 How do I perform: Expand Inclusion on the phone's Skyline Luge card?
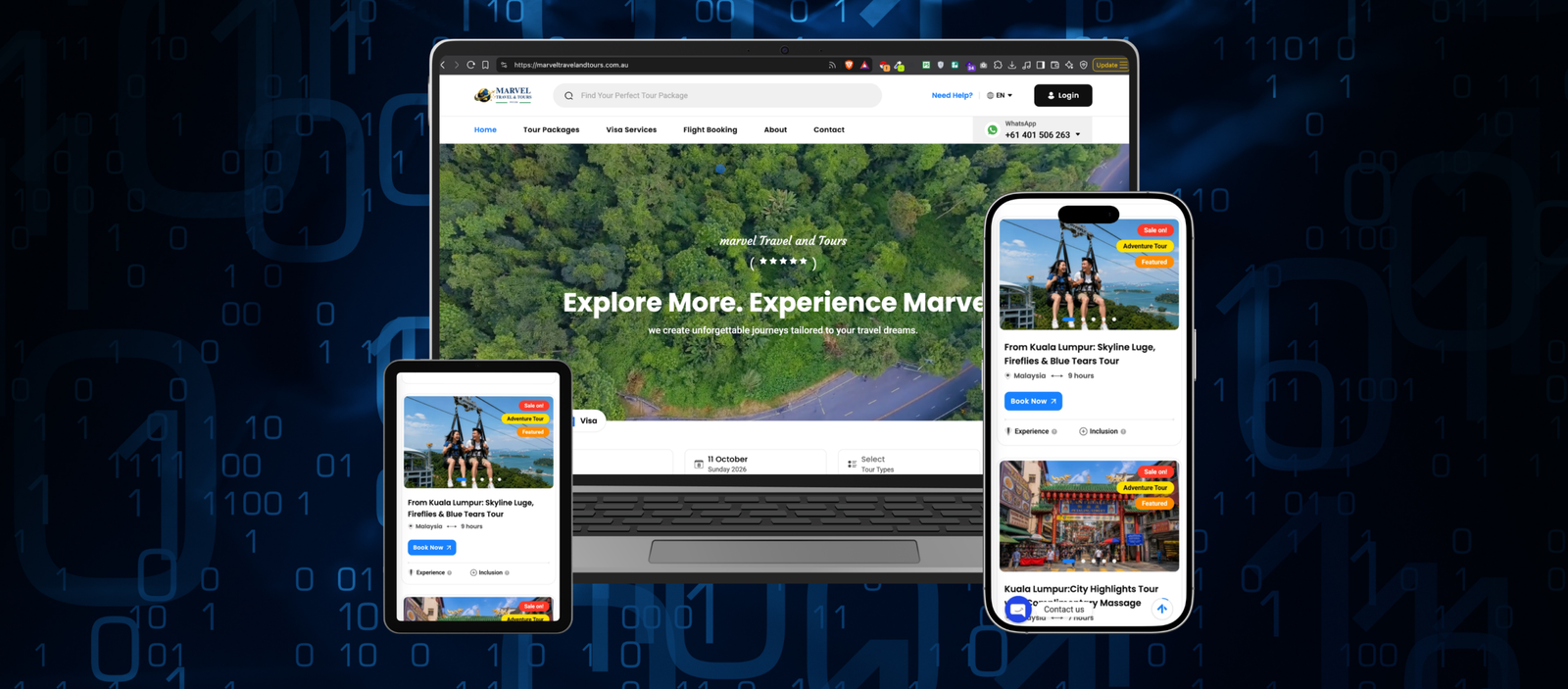[x=1102, y=431]
